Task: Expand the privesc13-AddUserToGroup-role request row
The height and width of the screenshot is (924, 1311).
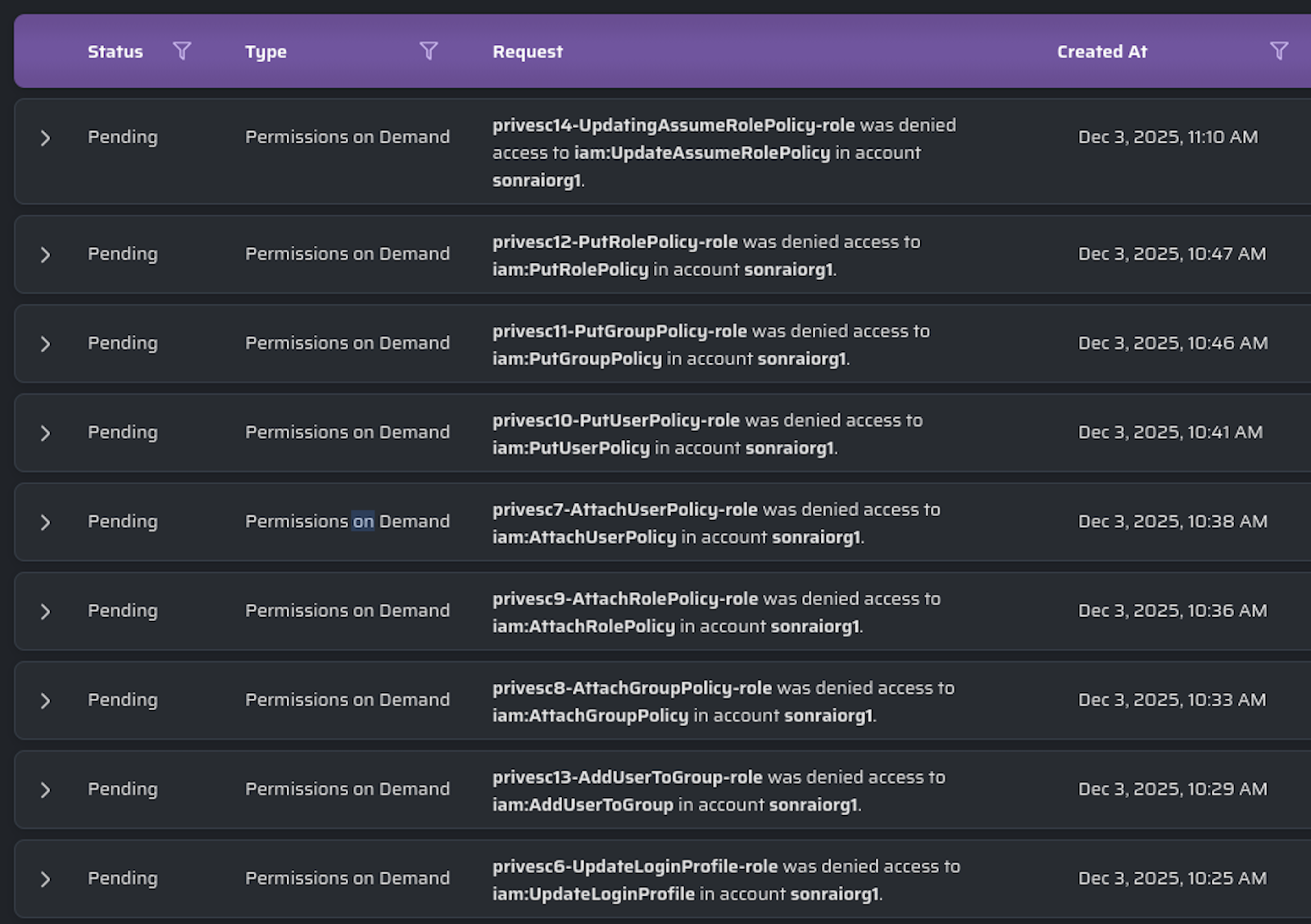Action: (x=46, y=790)
